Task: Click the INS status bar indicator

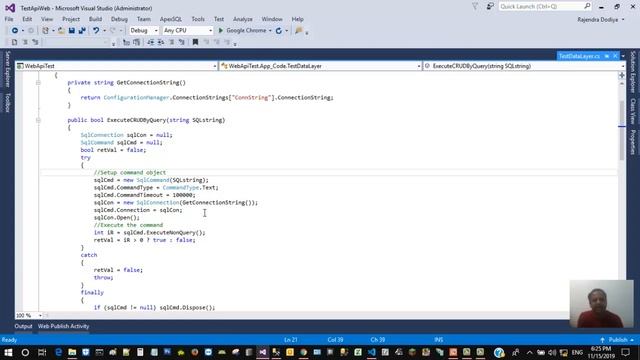Action: click(438, 340)
